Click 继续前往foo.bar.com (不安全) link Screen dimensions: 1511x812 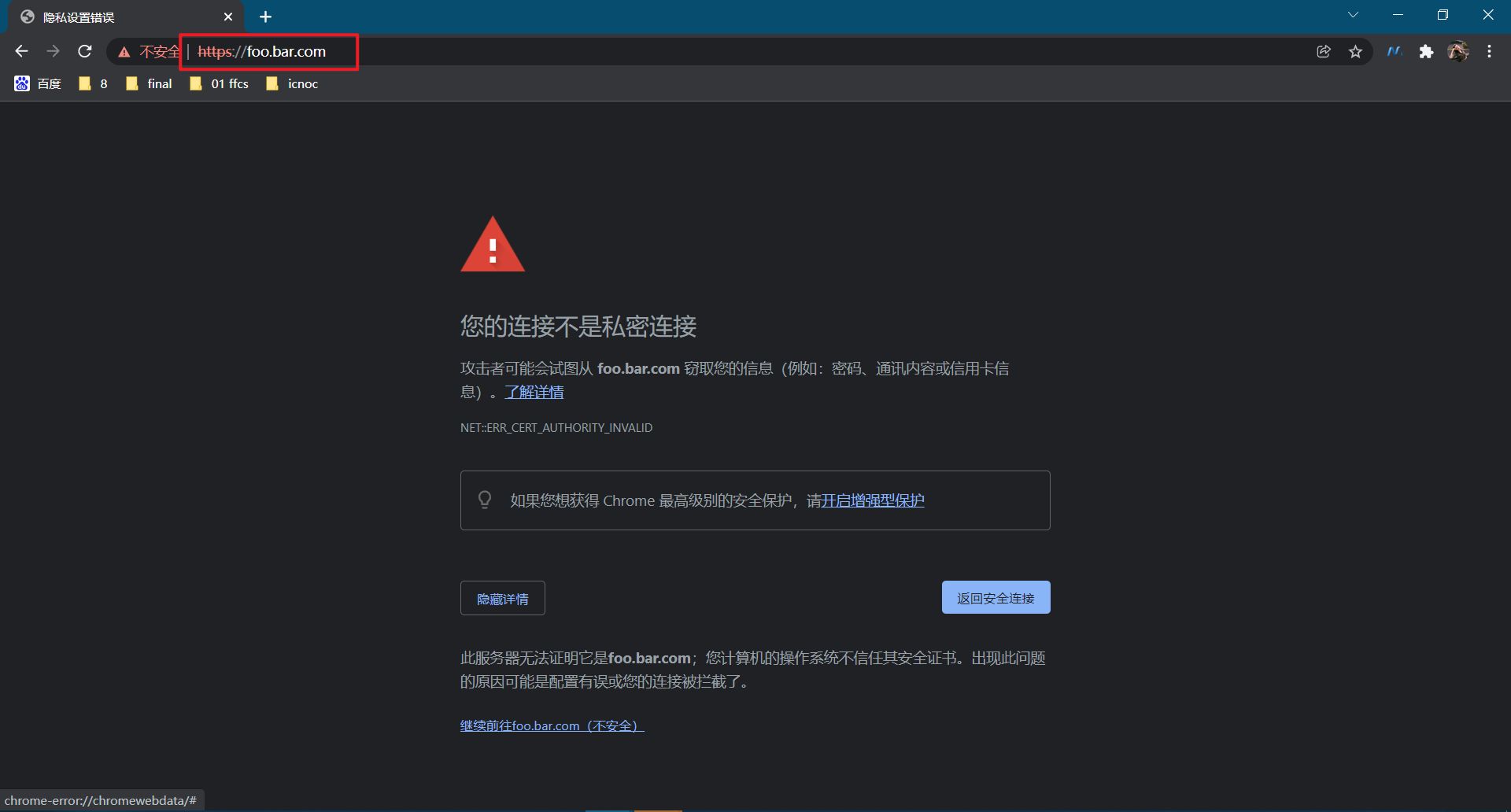coord(552,725)
